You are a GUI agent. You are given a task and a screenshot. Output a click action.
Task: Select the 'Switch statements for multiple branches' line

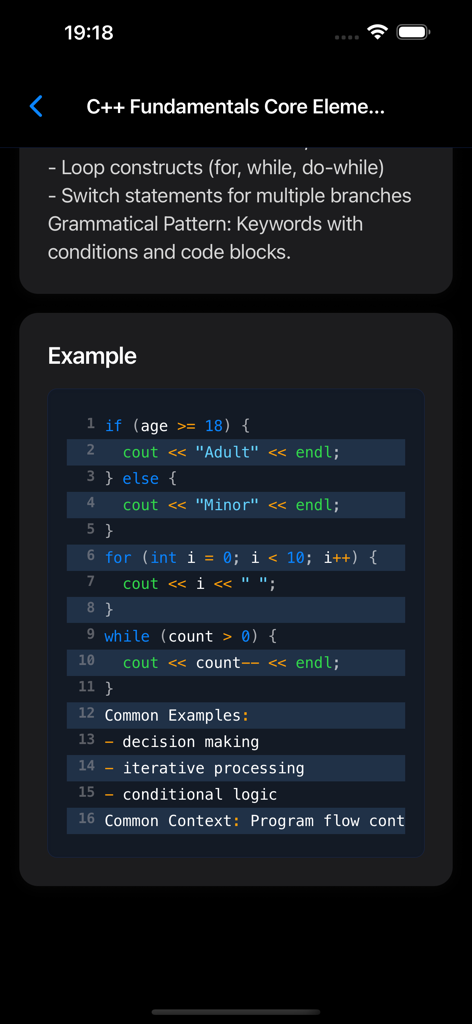(230, 196)
